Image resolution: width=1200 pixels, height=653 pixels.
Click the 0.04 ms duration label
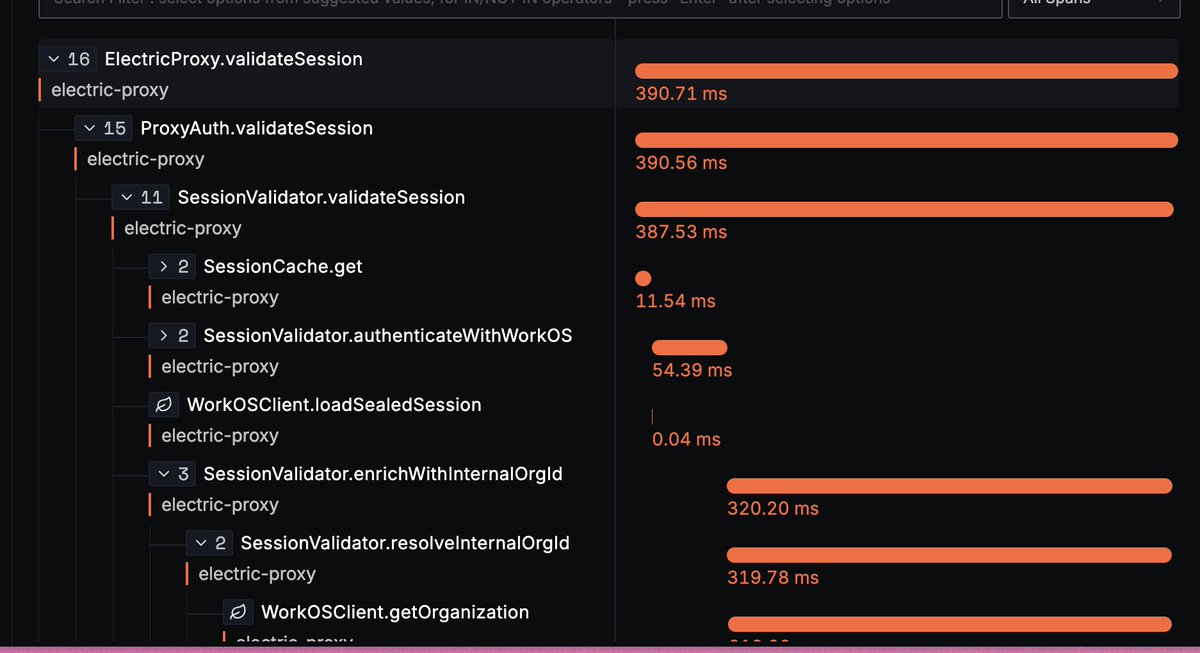click(686, 439)
